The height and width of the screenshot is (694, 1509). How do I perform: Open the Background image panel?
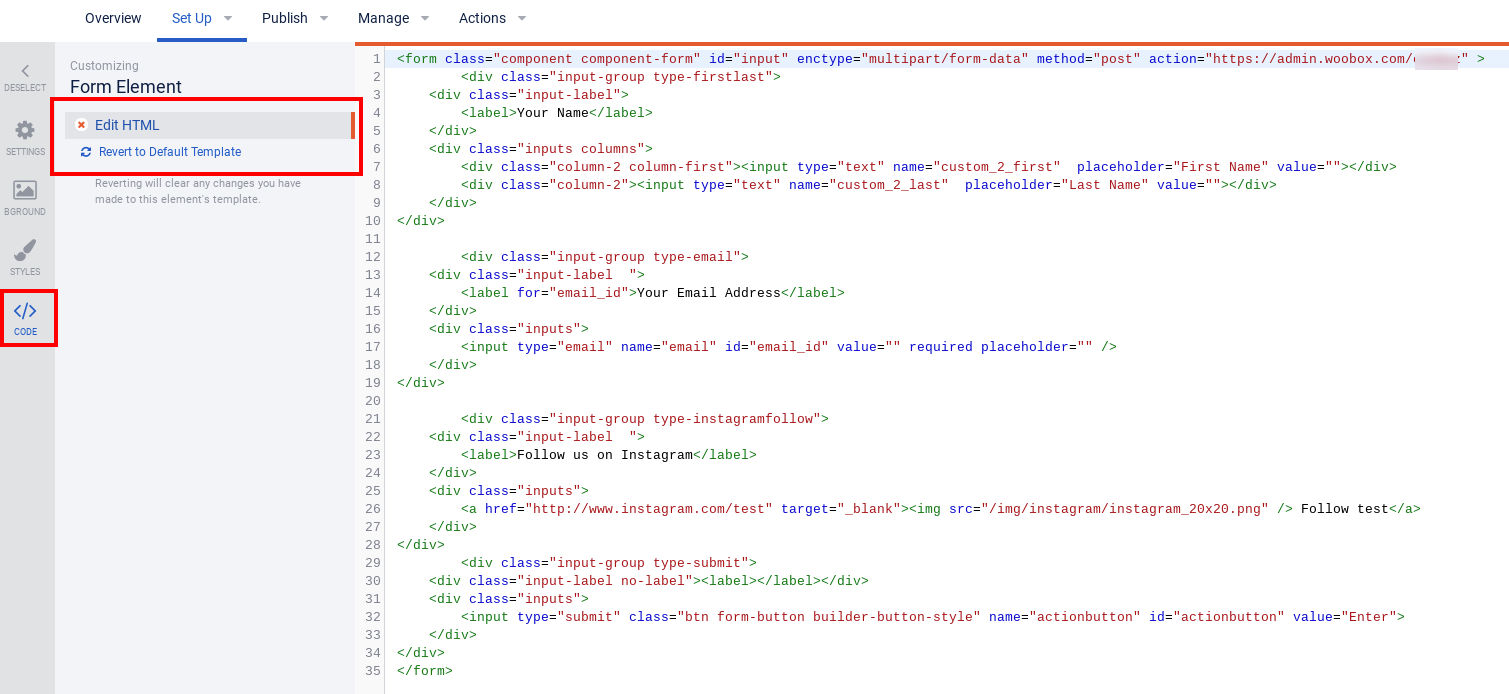25,191
